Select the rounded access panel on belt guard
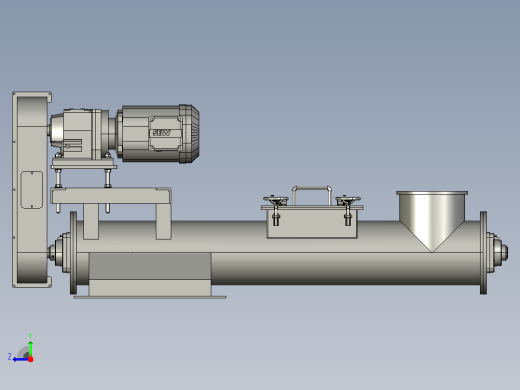The width and height of the screenshot is (520, 390). coord(32,190)
